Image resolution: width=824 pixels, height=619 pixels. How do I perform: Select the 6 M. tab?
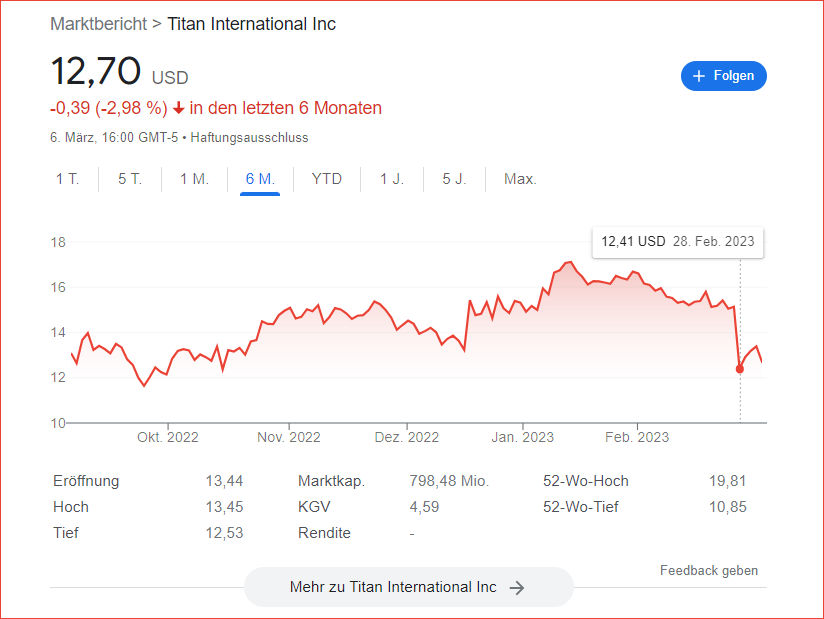tap(260, 179)
